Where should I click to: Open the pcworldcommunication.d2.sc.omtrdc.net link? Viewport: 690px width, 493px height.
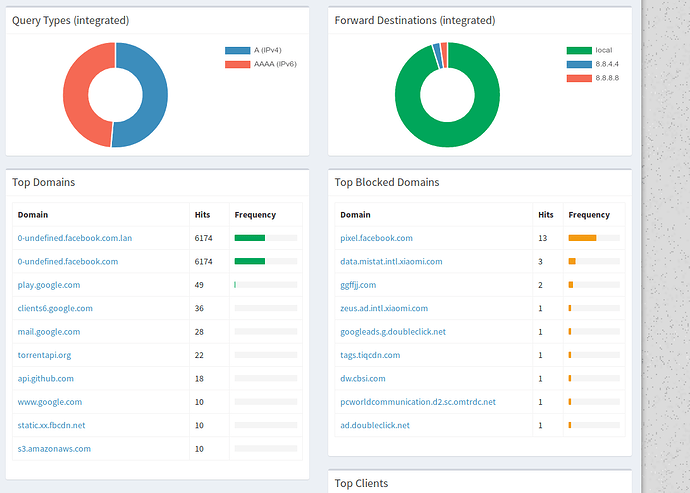pyautogui.click(x=418, y=402)
